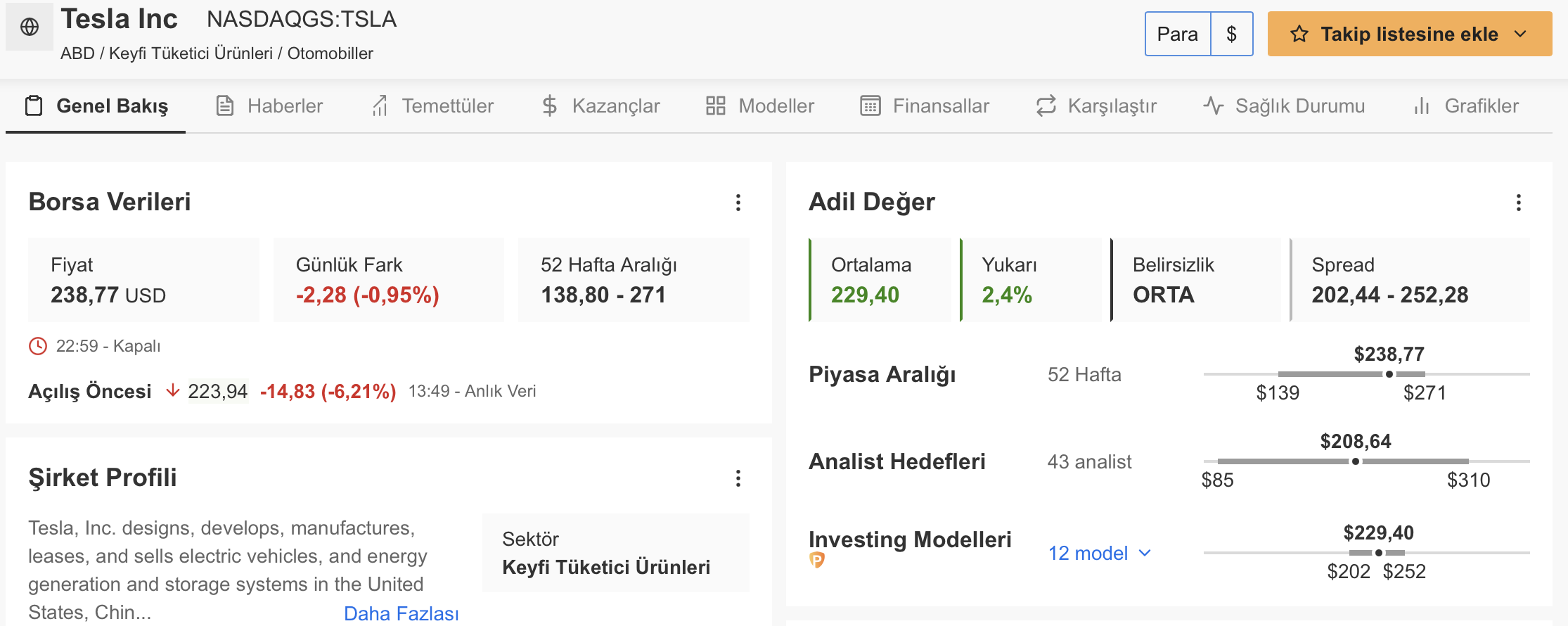Click the Belirsizlik ORTA card

click(1195, 280)
